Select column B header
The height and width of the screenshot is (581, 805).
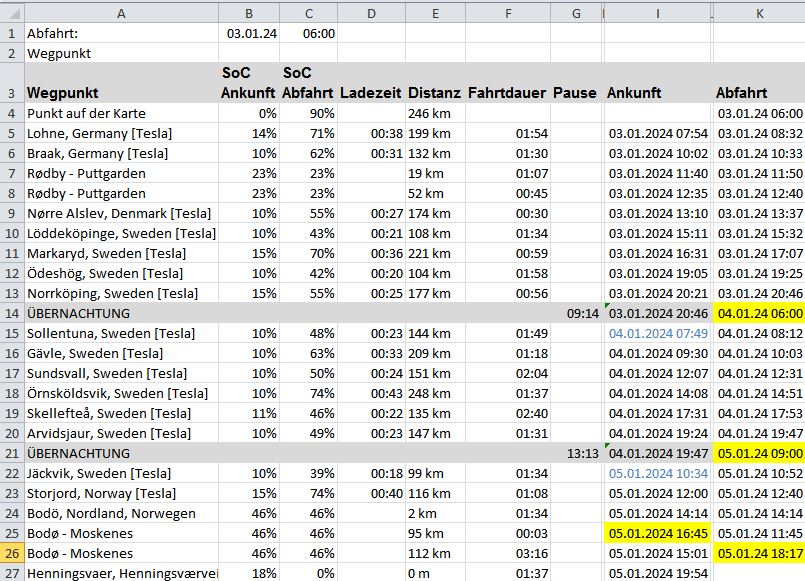pyautogui.click(x=249, y=13)
